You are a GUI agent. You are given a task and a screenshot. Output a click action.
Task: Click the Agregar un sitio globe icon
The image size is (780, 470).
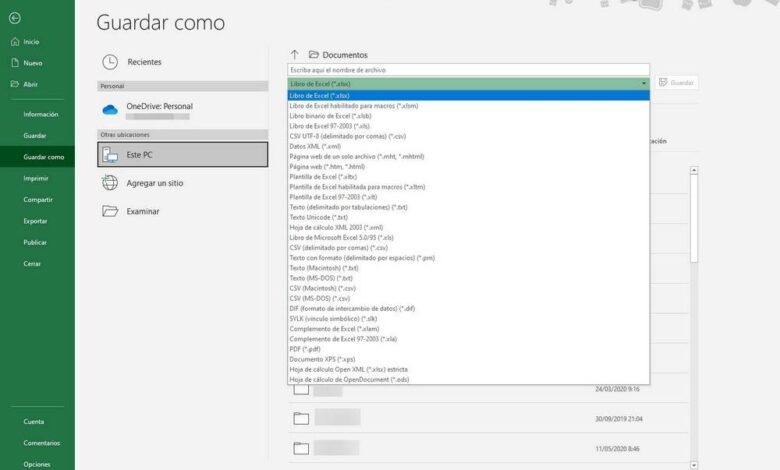click(x=110, y=183)
